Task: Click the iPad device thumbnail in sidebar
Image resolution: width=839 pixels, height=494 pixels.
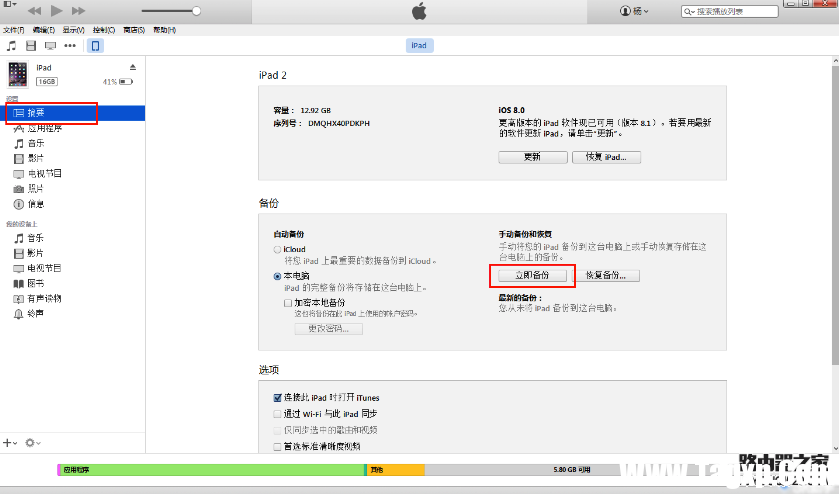Action: (17, 74)
